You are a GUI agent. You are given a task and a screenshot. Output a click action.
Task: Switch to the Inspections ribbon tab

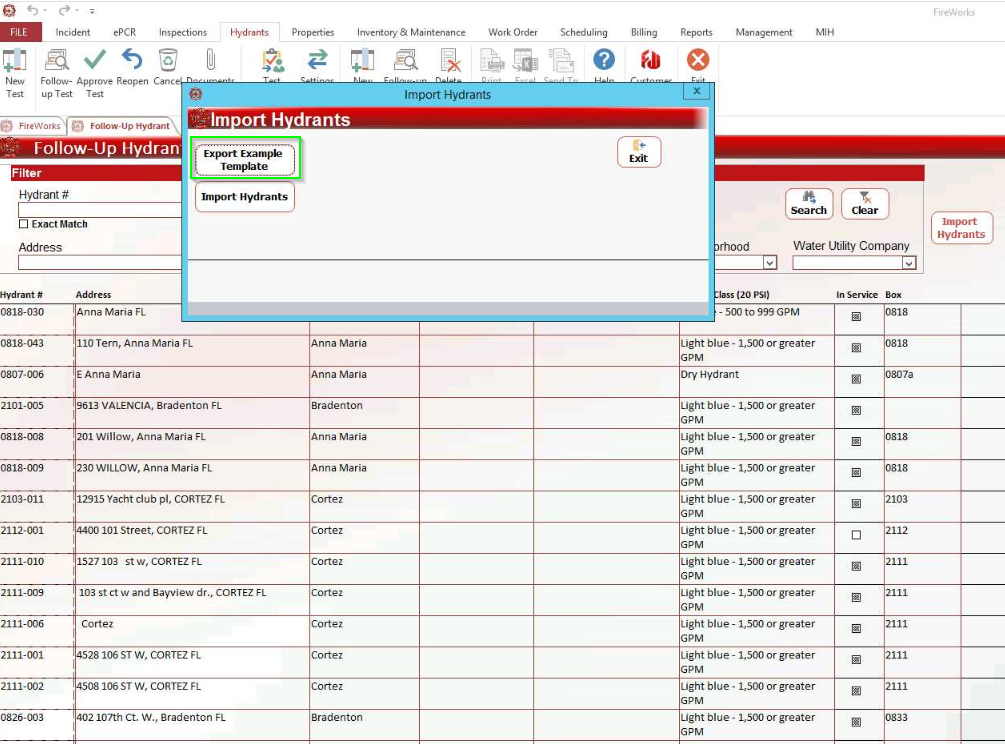point(182,32)
